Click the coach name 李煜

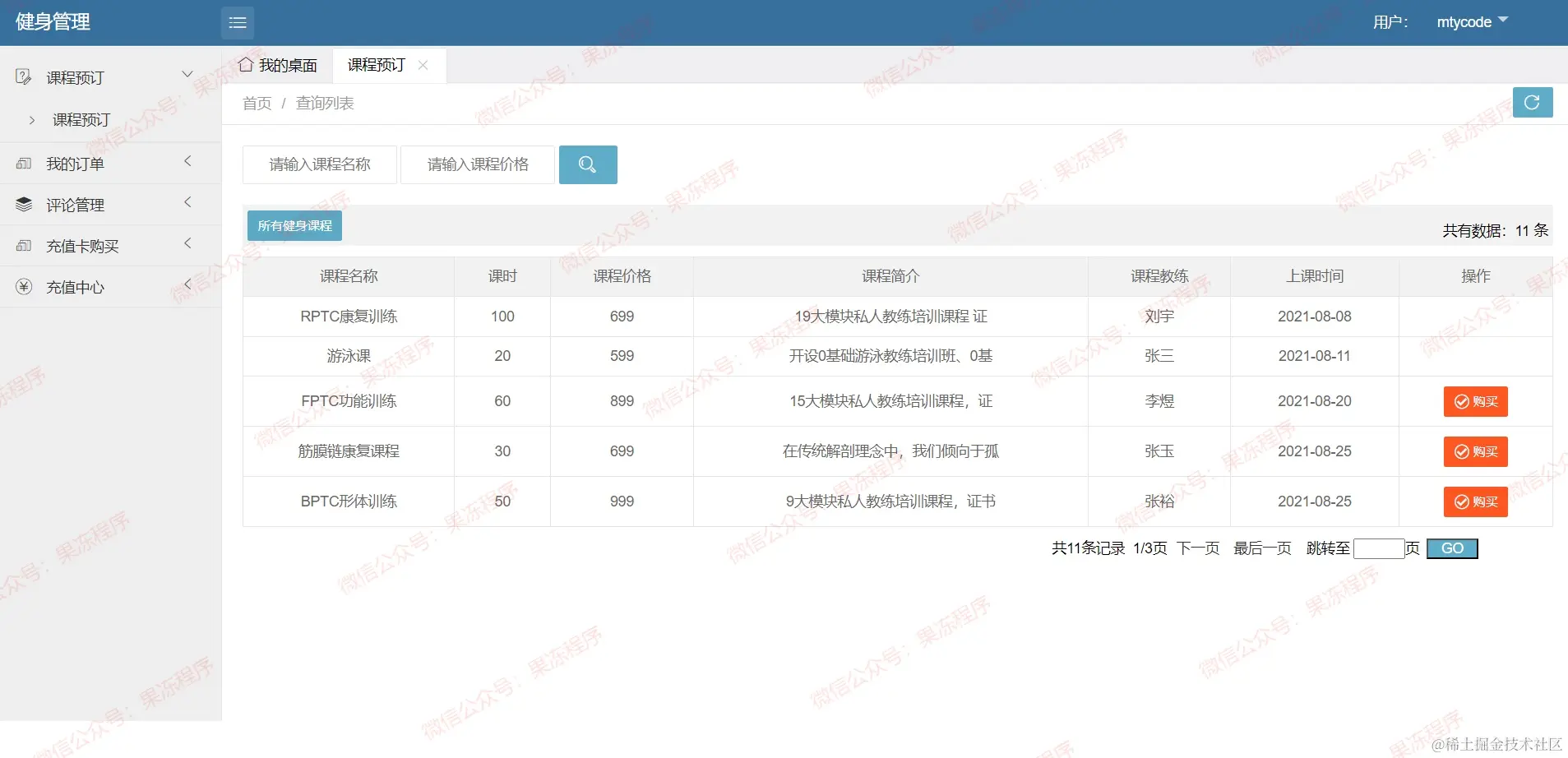(x=1159, y=401)
